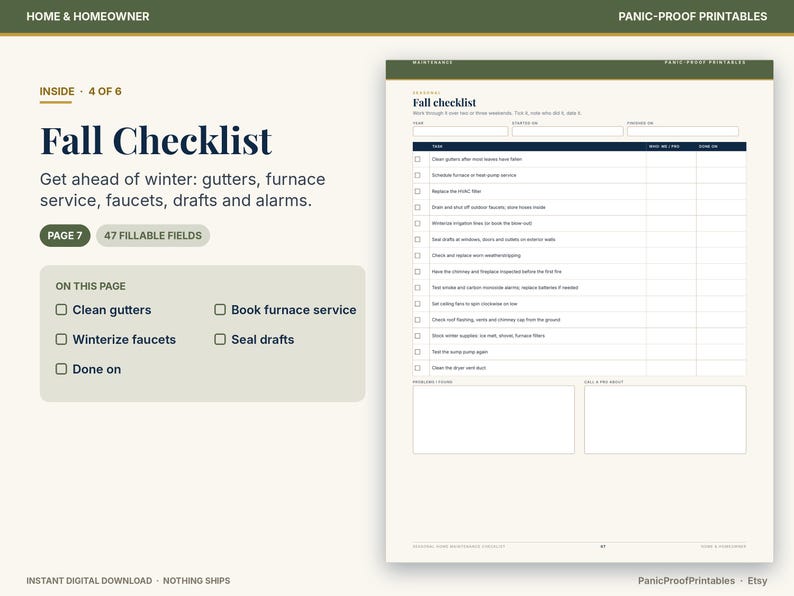This screenshot has width=794, height=596.
Task: Click the MAINTENANCE label on the page header
Action: tap(432, 62)
